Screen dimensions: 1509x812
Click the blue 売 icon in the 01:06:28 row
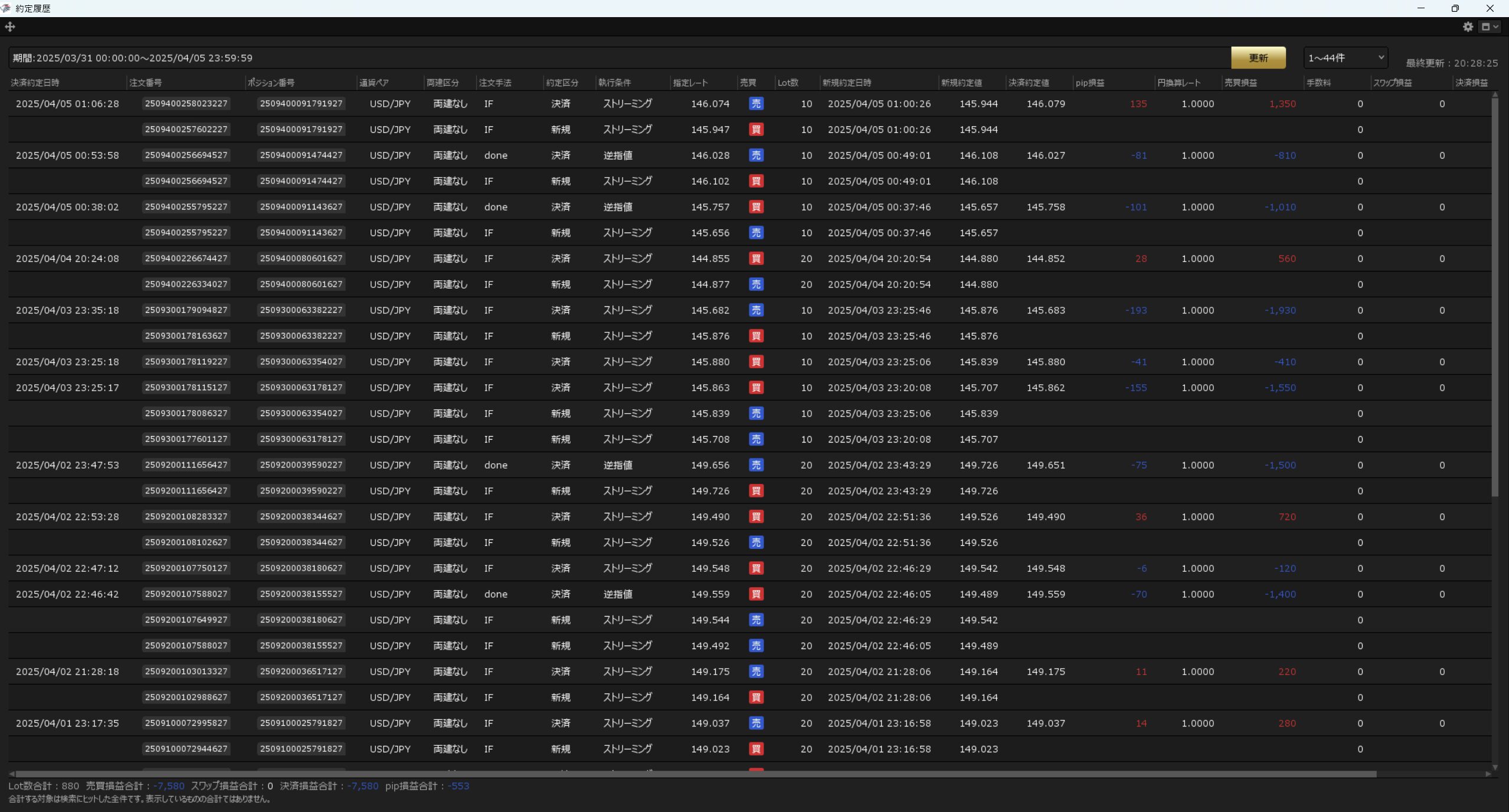click(755, 104)
